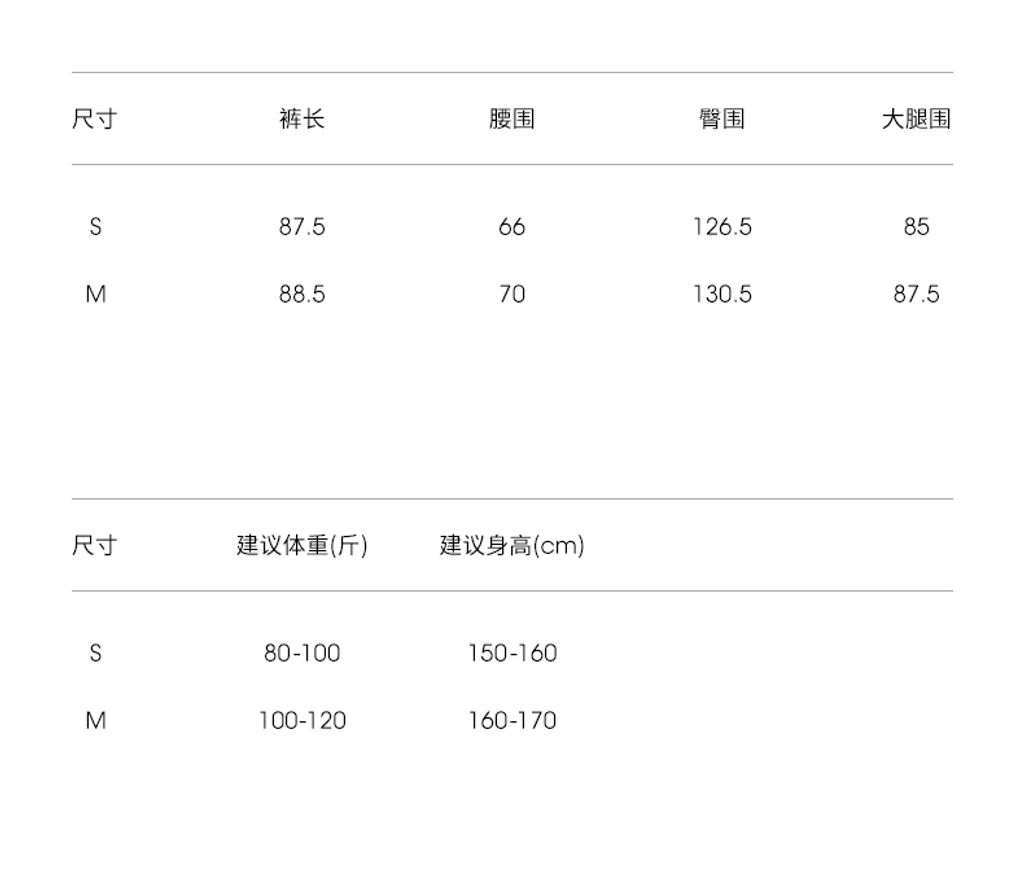Click height range 150-160
This screenshot has width=1024, height=879.
click(x=512, y=653)
